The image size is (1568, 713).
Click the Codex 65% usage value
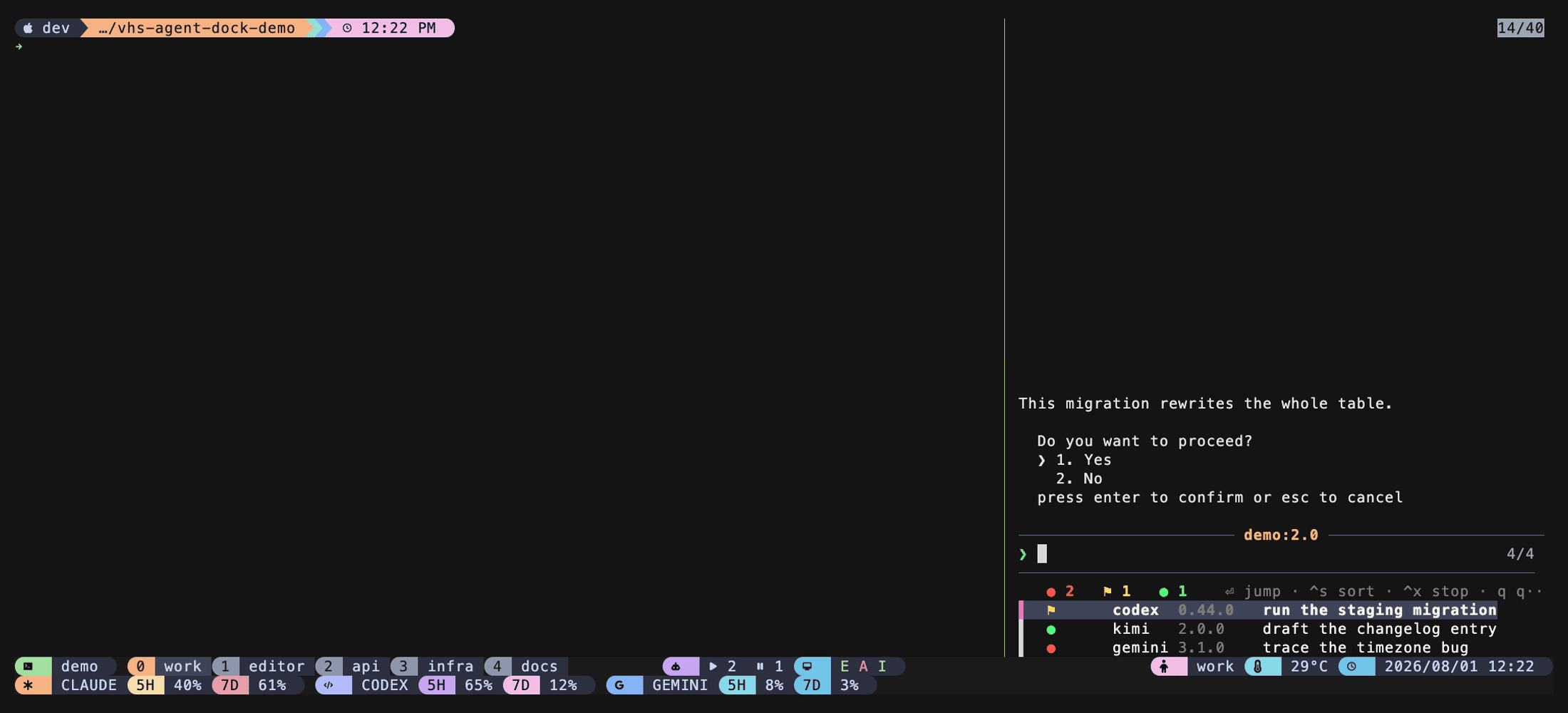[x=478, y=685]
